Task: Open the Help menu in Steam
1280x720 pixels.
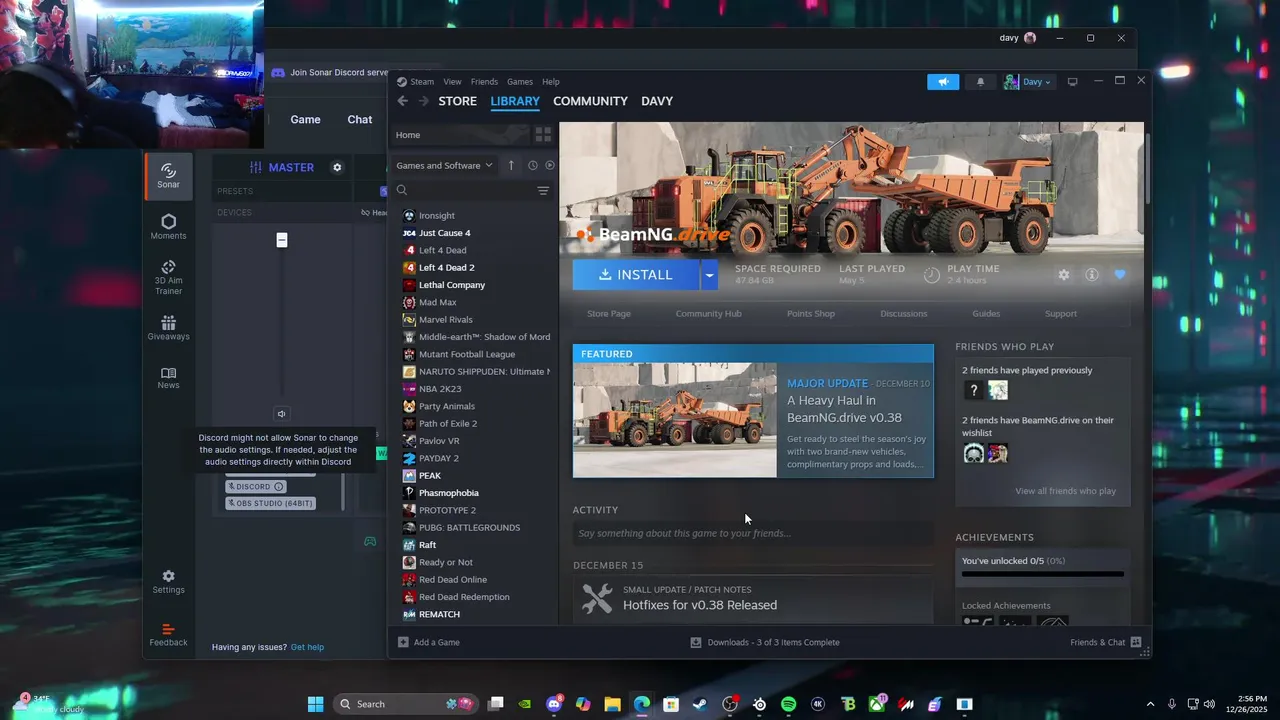Action: tap(551, 82)
